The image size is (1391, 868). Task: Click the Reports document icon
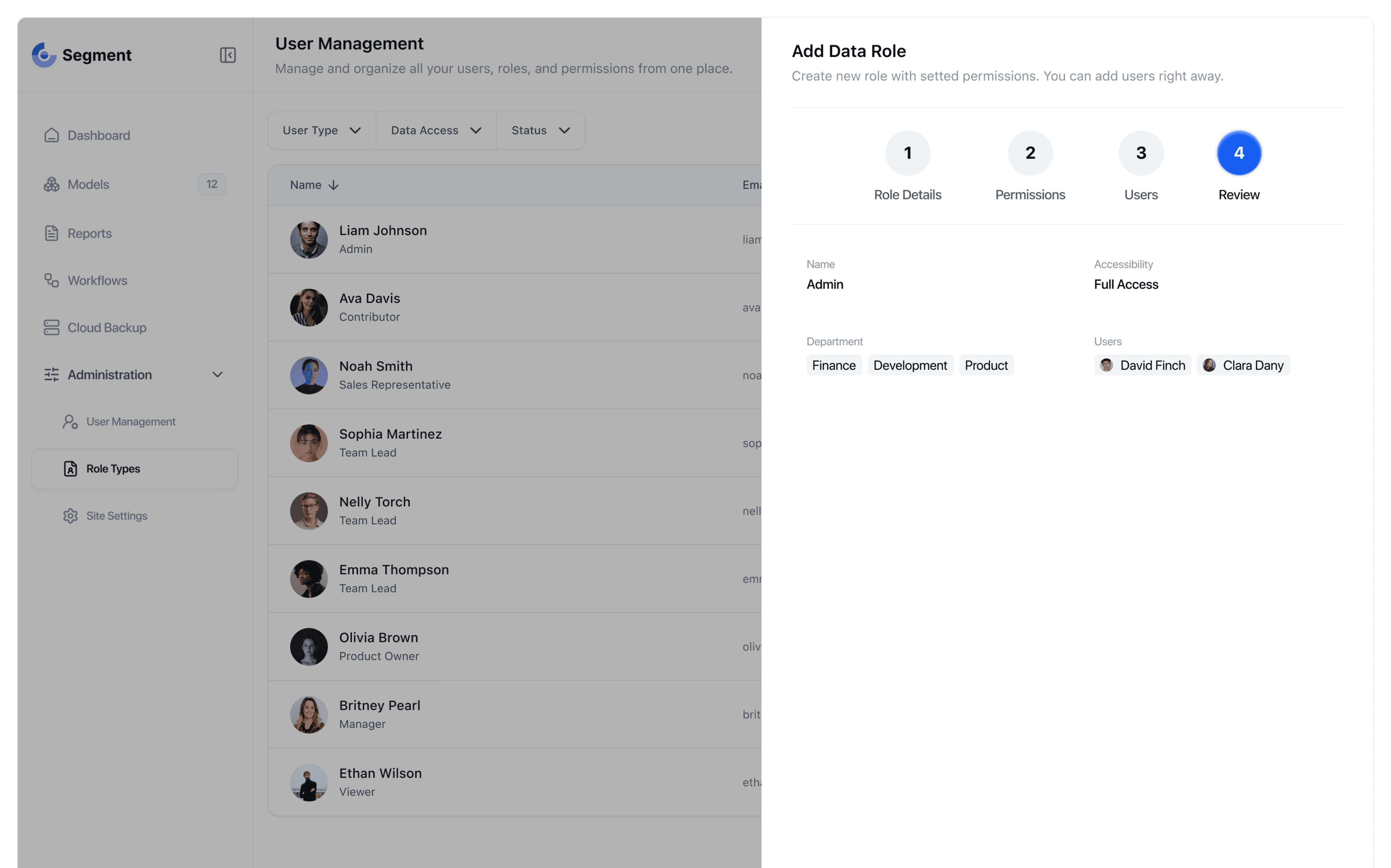click(x=52, y=234)
